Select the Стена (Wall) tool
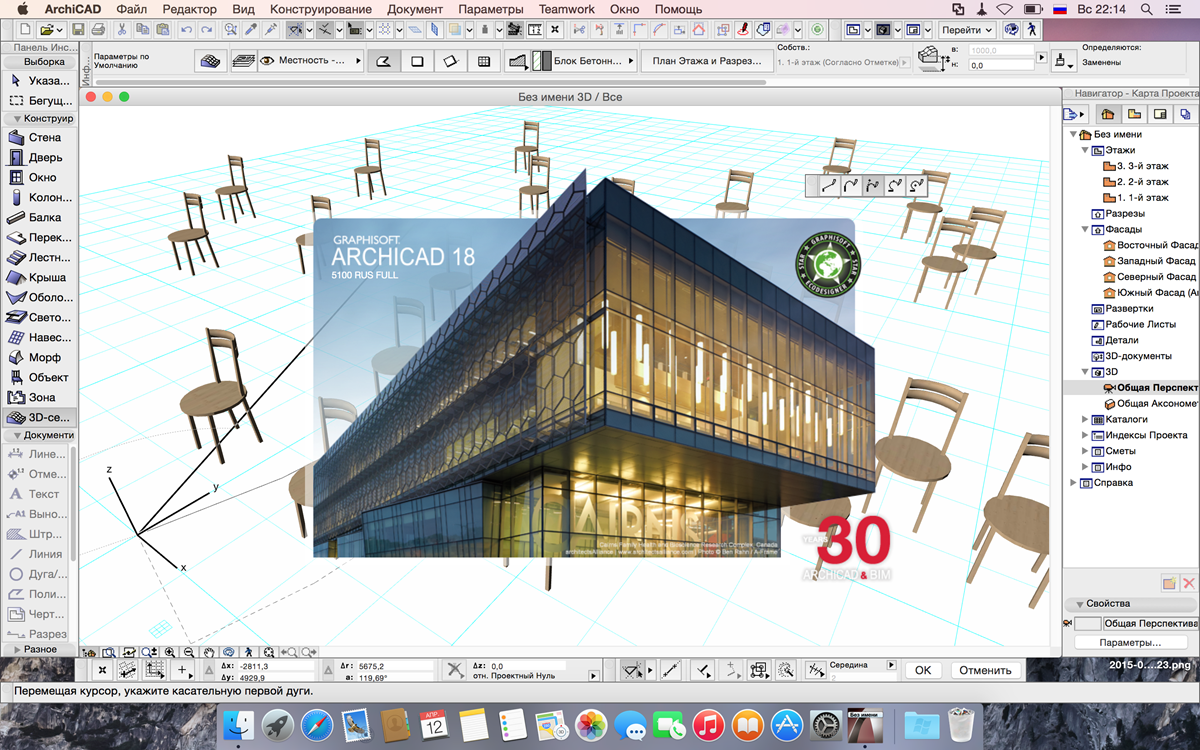Viewport: 1200px width, 750px height. (38, 137)
